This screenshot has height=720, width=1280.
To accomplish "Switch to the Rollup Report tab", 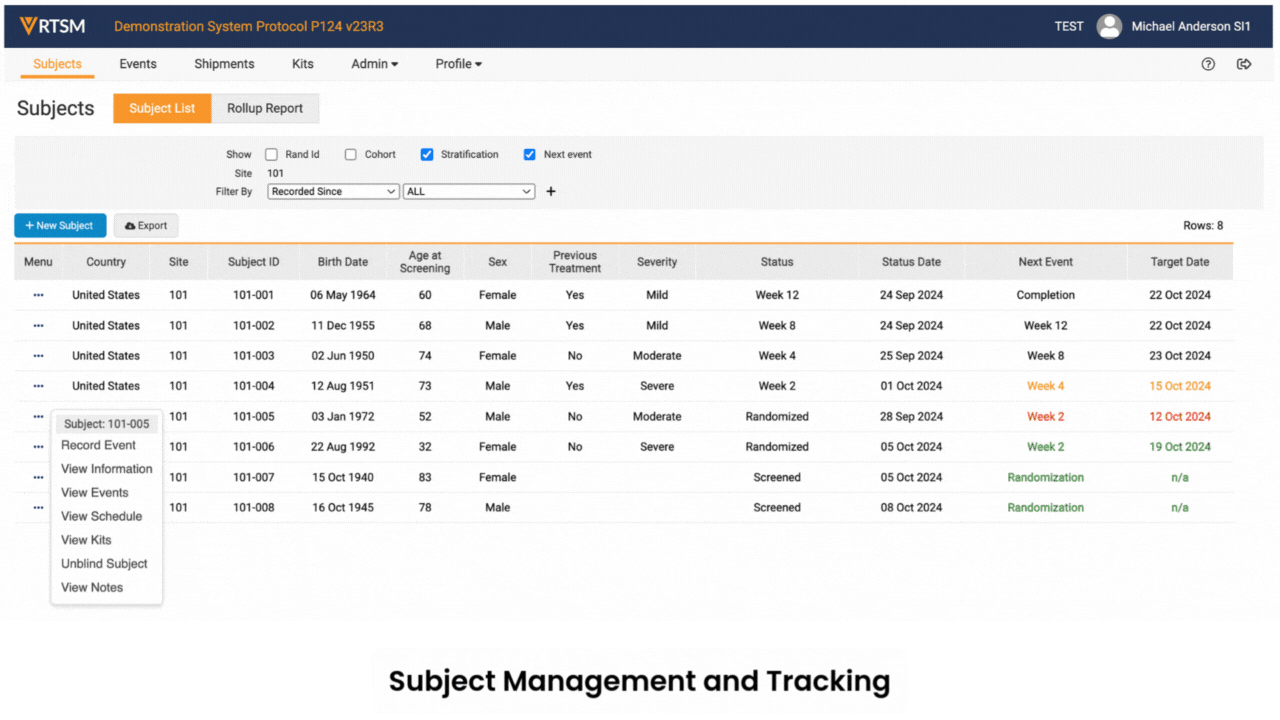I will coord(265,108).
